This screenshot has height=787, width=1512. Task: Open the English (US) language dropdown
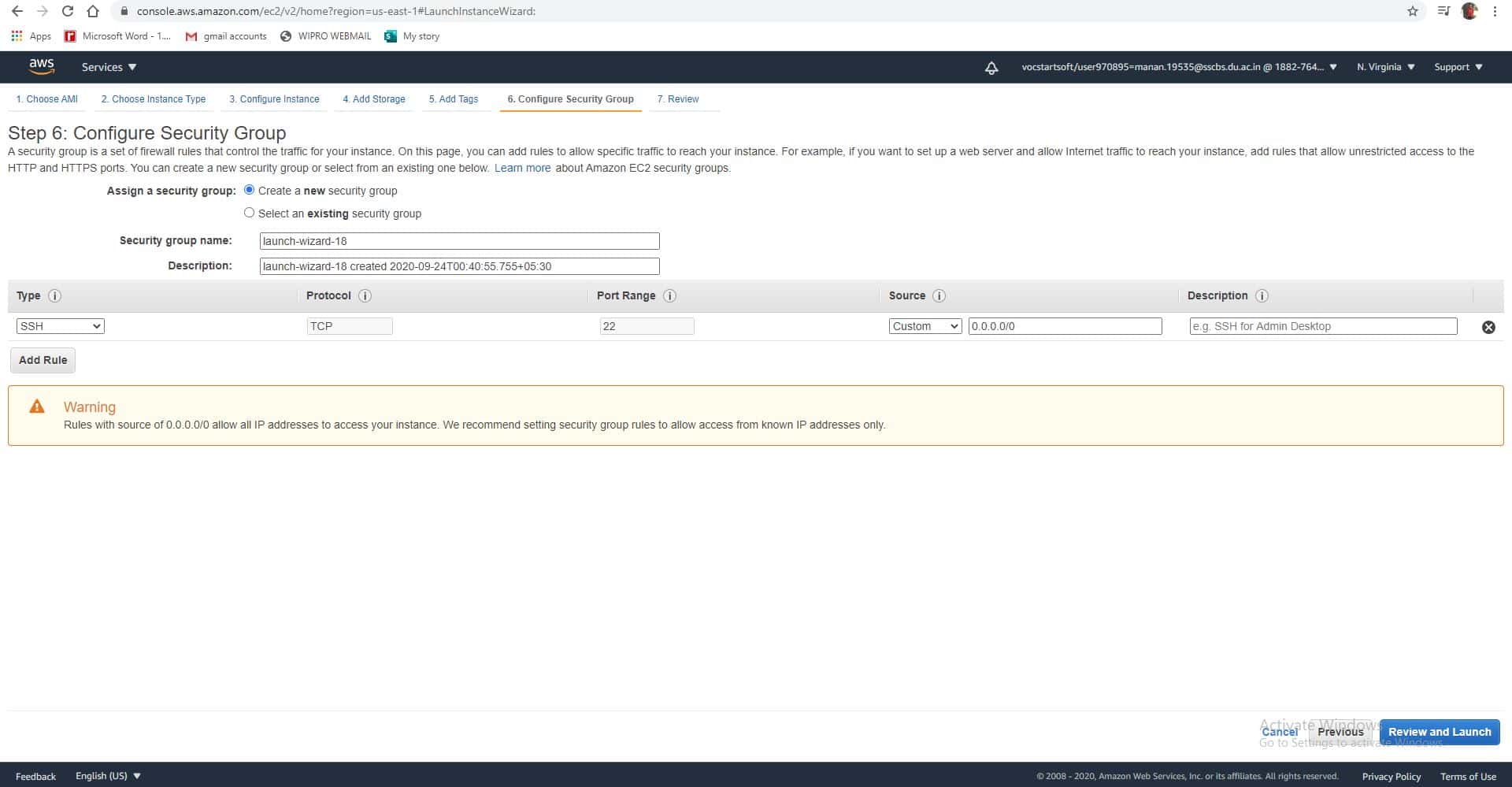(x=108, y=776)
